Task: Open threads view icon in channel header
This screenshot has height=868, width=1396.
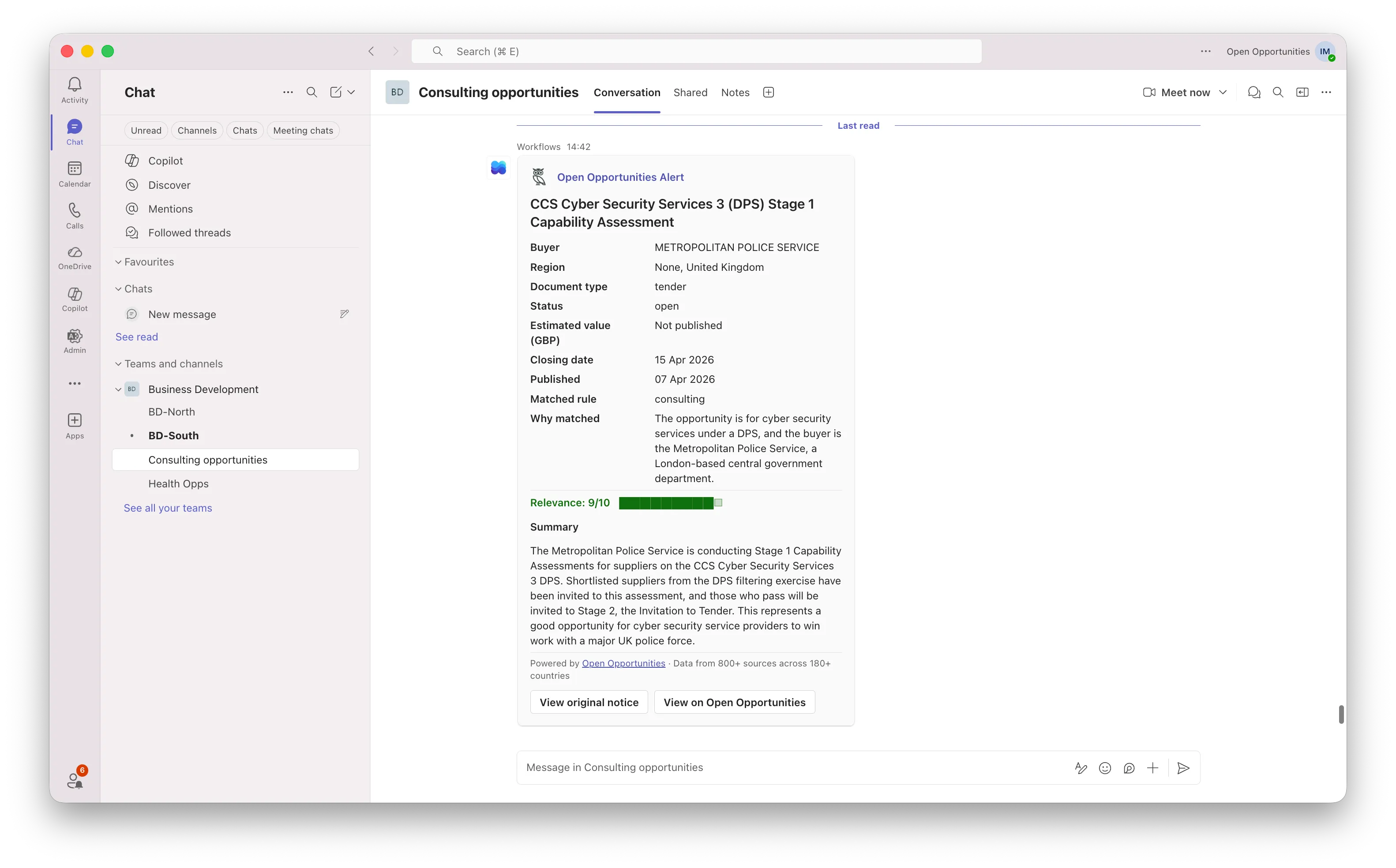Action: (1254, 93)
